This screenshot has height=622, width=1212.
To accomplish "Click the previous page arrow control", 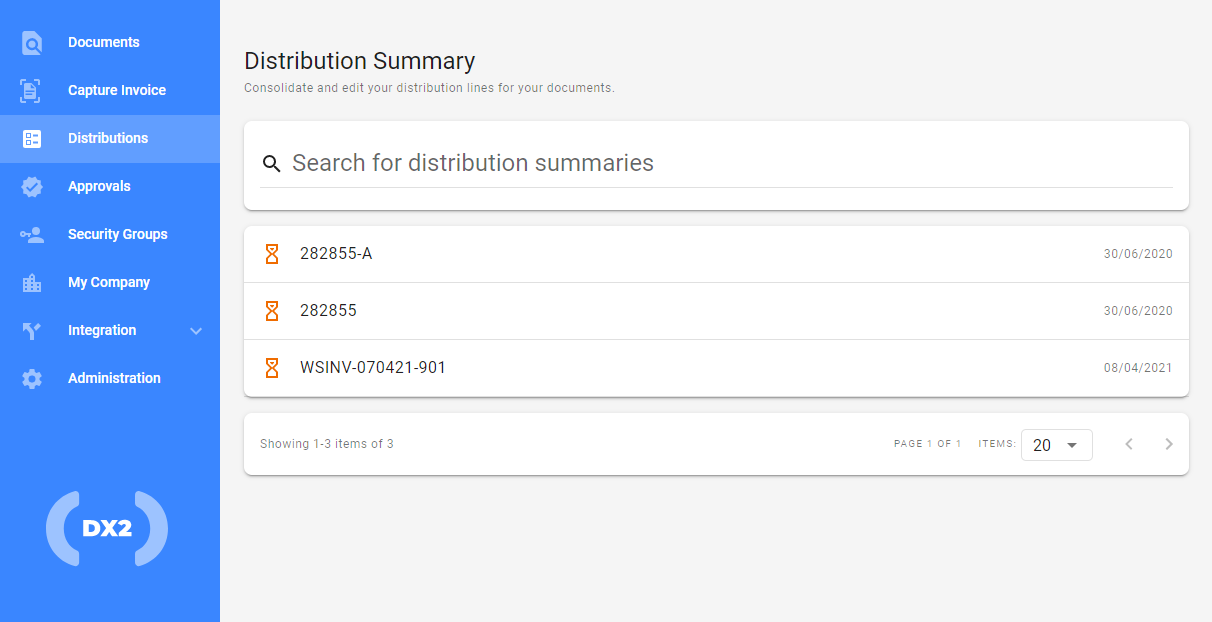I will coord(1129,444).
